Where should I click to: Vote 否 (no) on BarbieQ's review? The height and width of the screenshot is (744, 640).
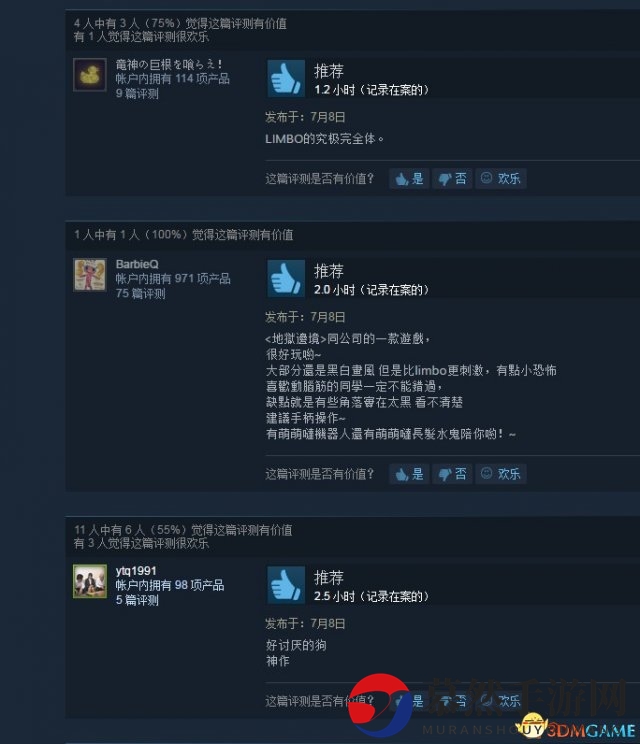452,474
